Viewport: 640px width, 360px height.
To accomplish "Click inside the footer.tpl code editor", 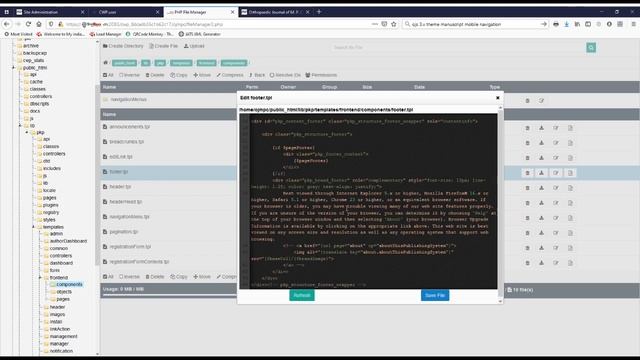I will click(368, 201).
